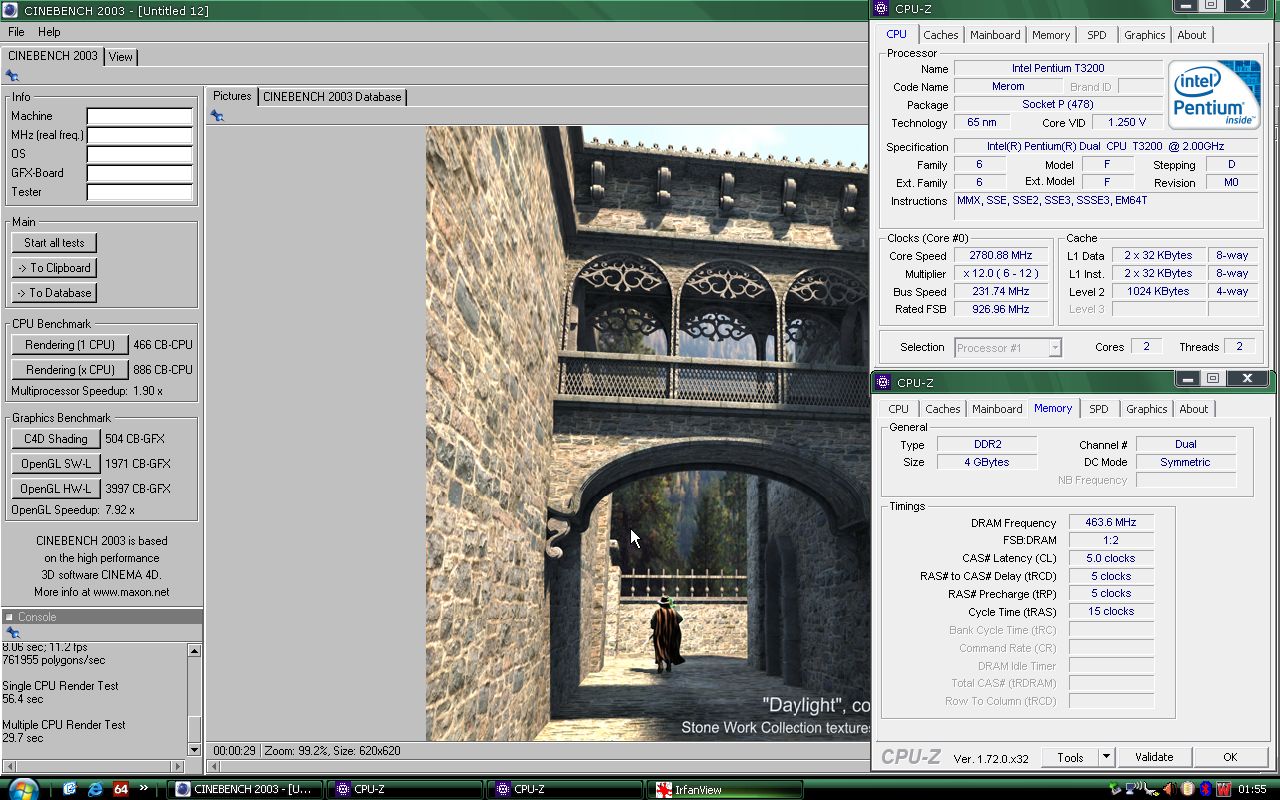Open the Graphics tab in upper CPU-Z window
The image size is (1280, 800).
(1144, 35)
